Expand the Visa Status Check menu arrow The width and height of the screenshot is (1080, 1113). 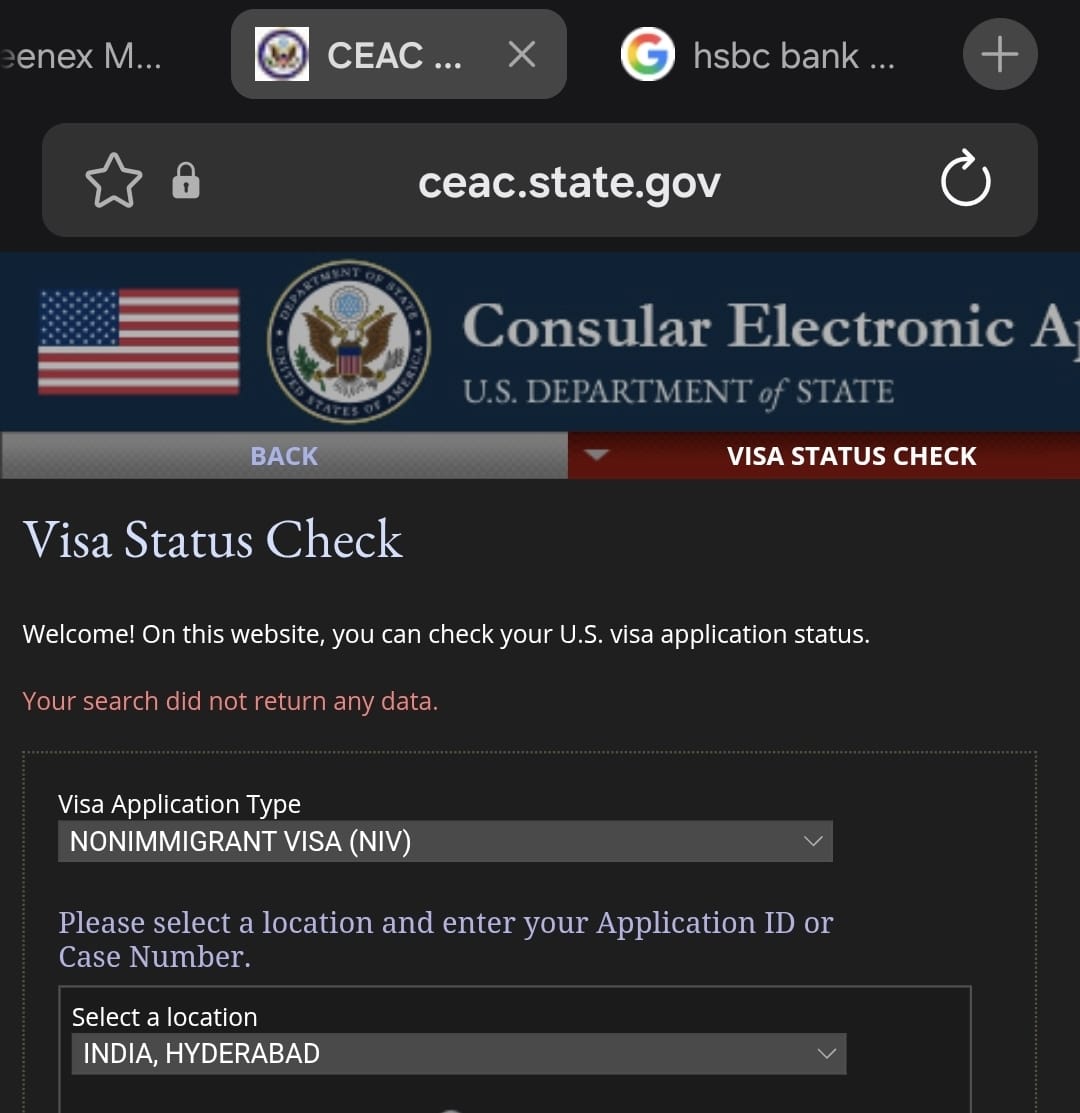[x=597, y=455]
